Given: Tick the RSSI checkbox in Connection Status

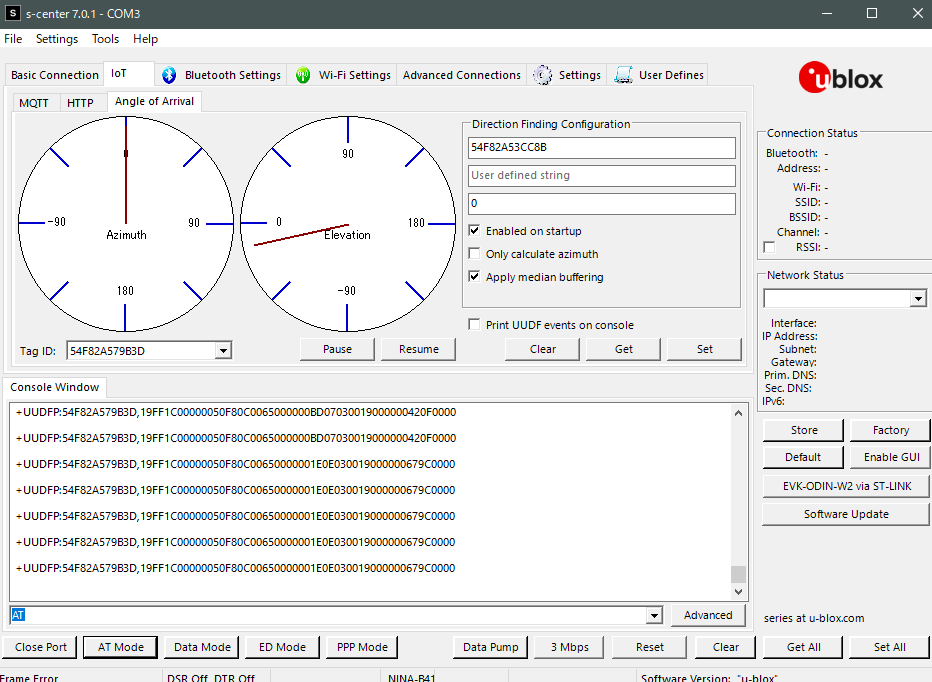Looking at the screenshot, I should (x=769, y=247).
